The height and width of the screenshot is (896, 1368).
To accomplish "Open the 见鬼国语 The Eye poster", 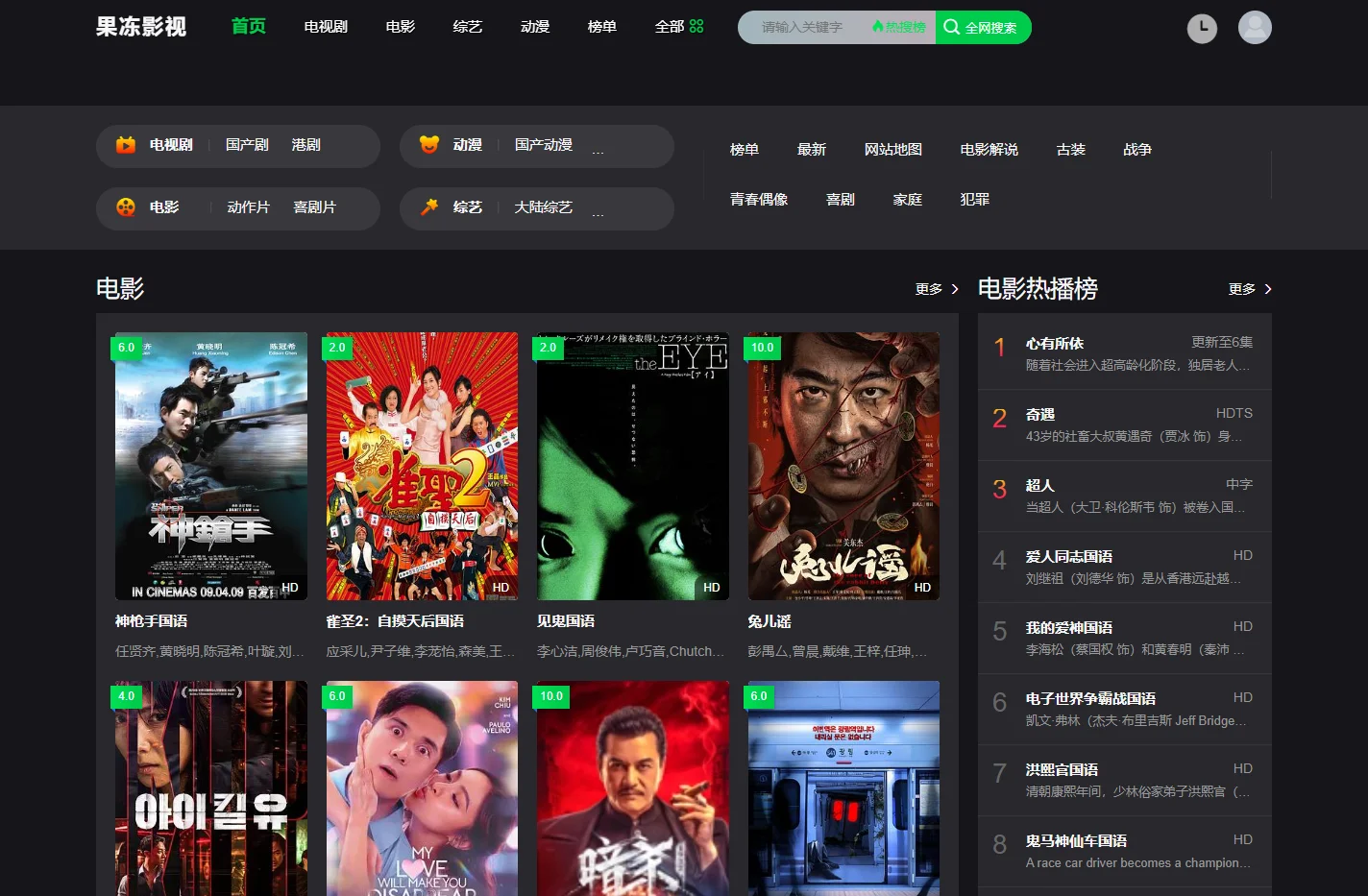I will 633,467.
